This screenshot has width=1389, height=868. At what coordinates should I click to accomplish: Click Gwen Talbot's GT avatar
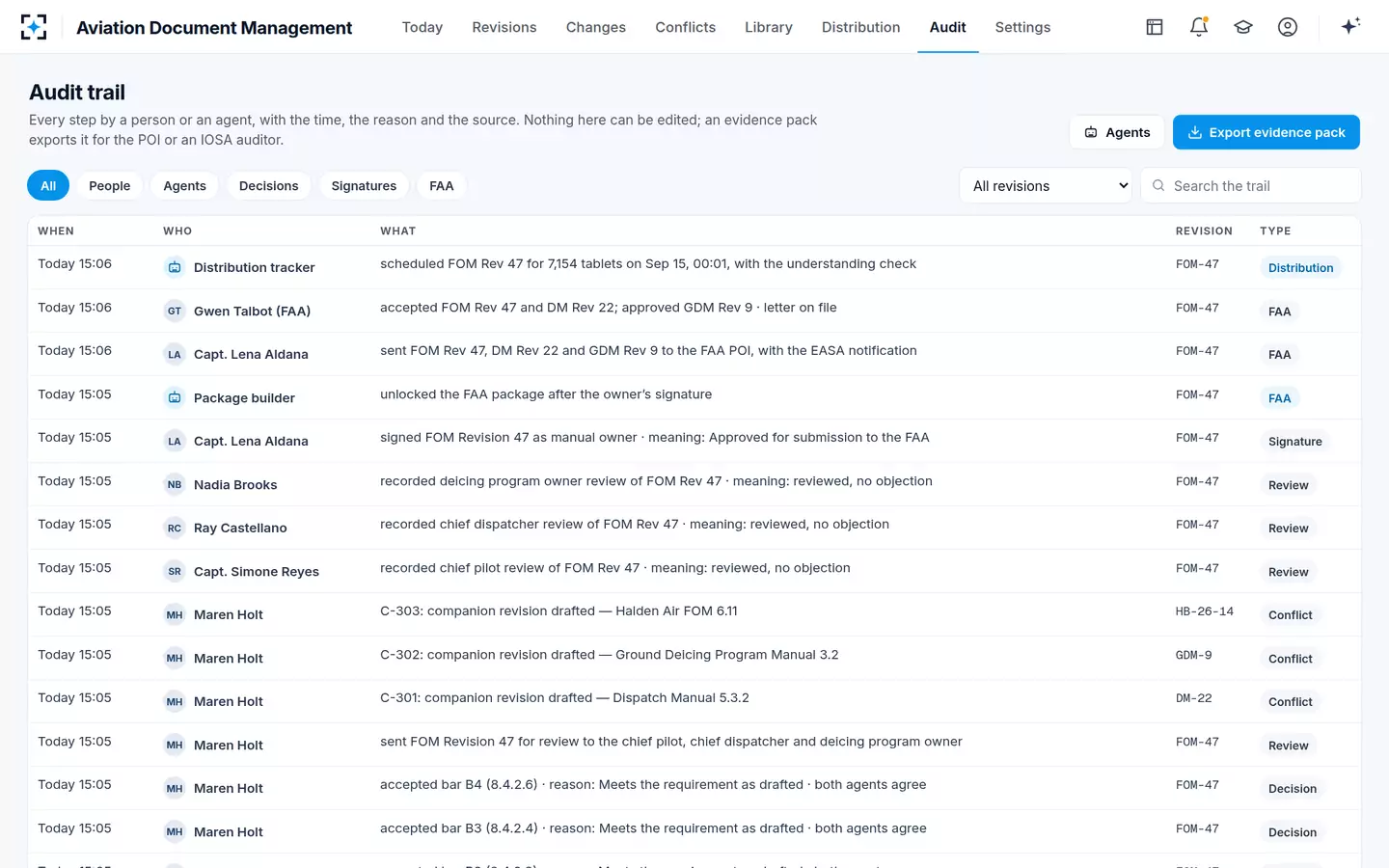tap(175, 311)
